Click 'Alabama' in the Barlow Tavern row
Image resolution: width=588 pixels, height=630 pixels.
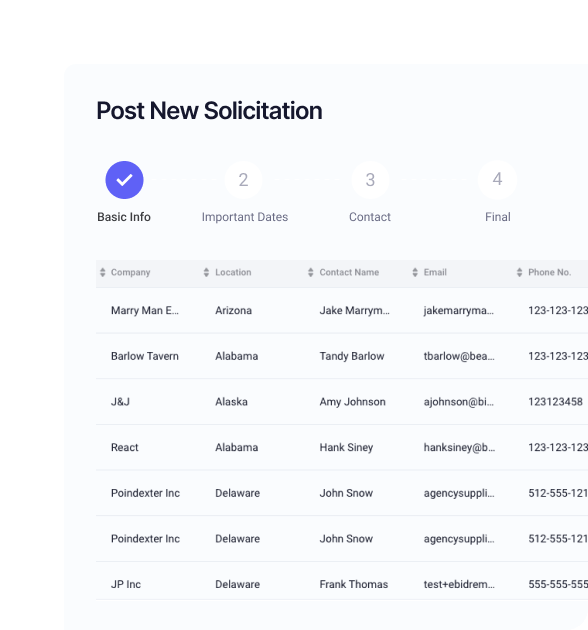point(237,356)
